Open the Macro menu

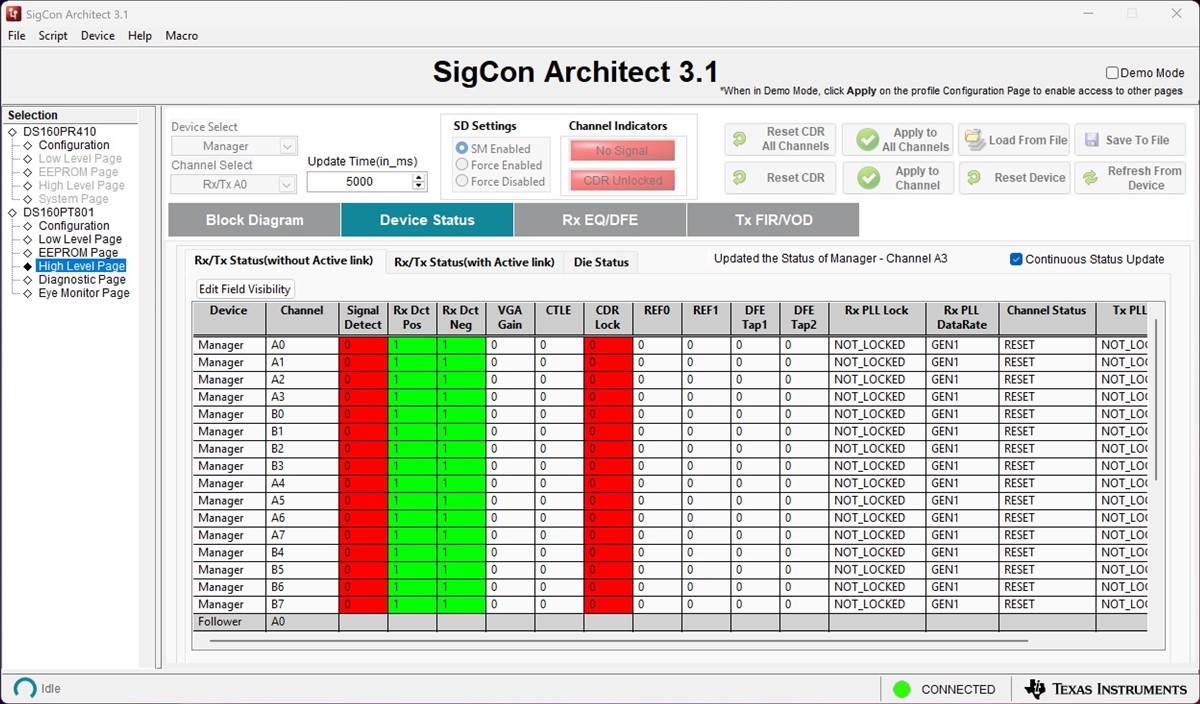point(182,36)
